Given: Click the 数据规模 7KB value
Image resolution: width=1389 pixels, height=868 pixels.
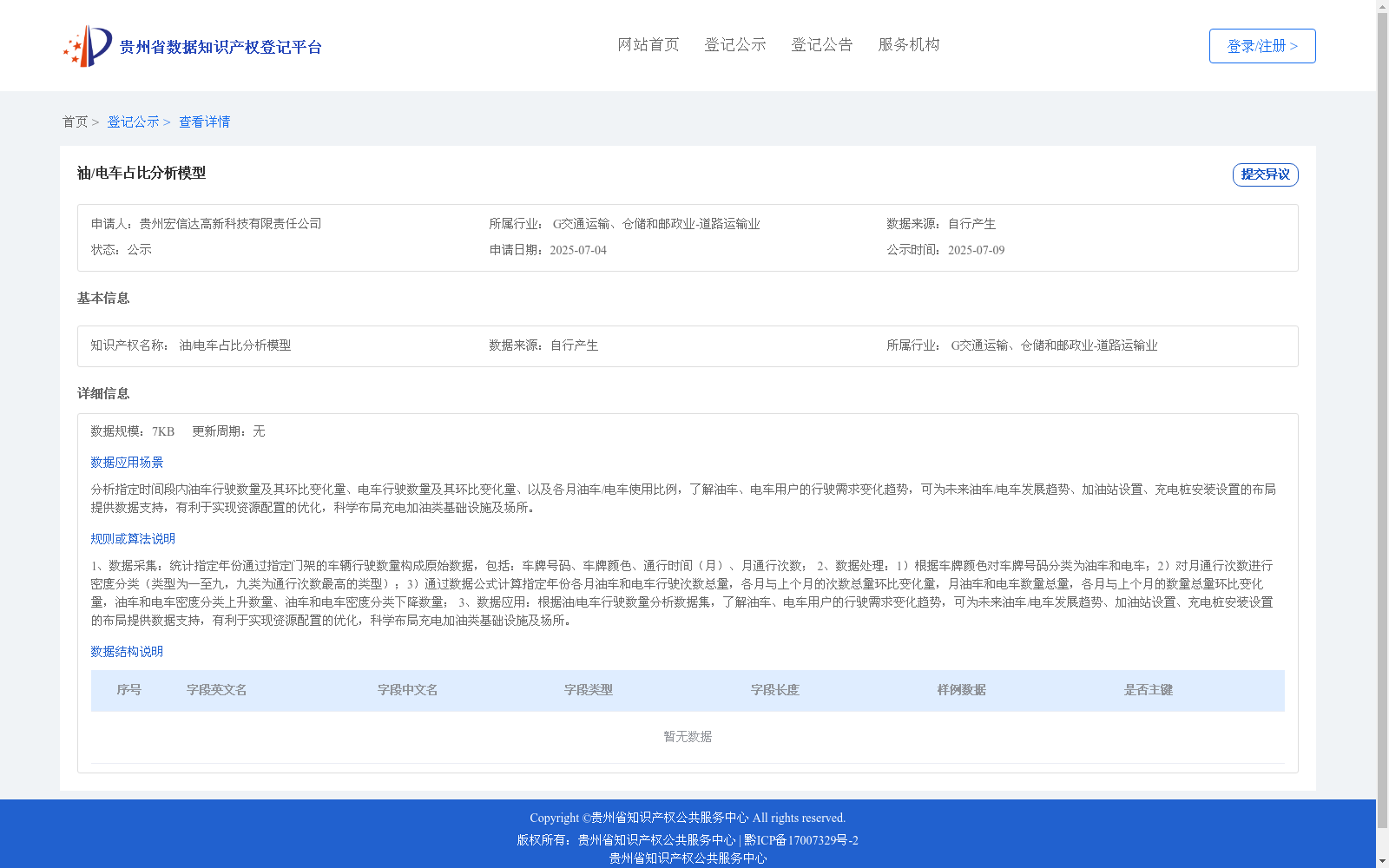Looking at the screenshot, I should pos(163,431).
